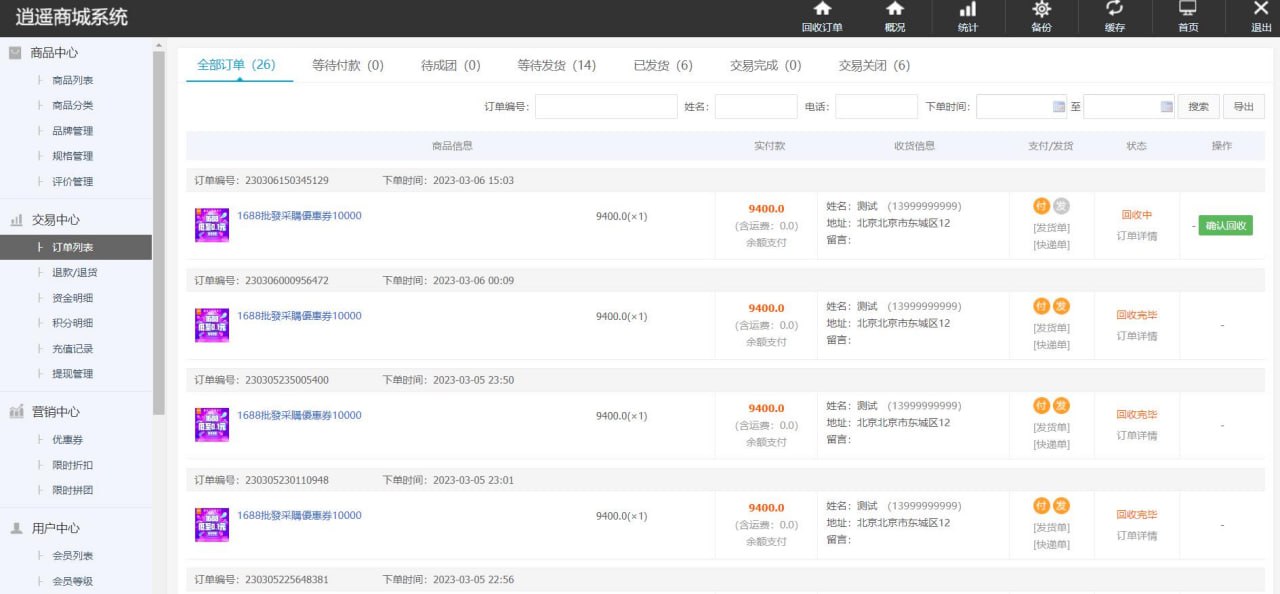Click the 回收订单 home icon in header
Screen dimensions: 1280x594
pyautogui.click(x=822, y=10)
